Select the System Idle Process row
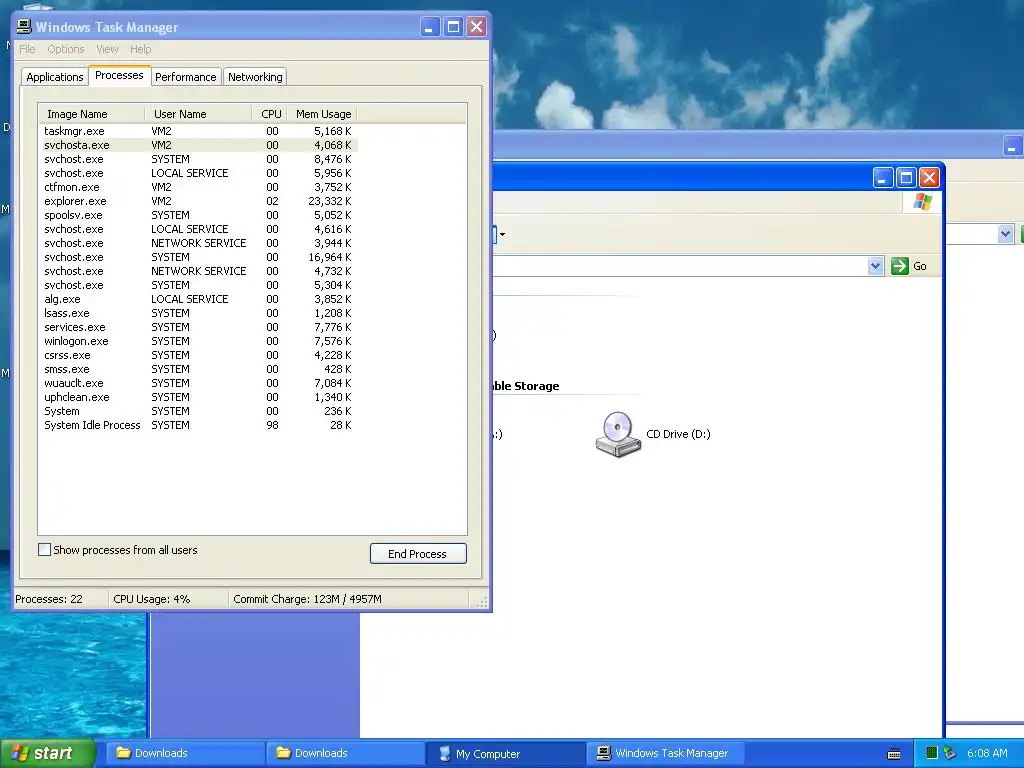Image resolution: width=1024 pixels, height=768 pixels. (198, 425)
